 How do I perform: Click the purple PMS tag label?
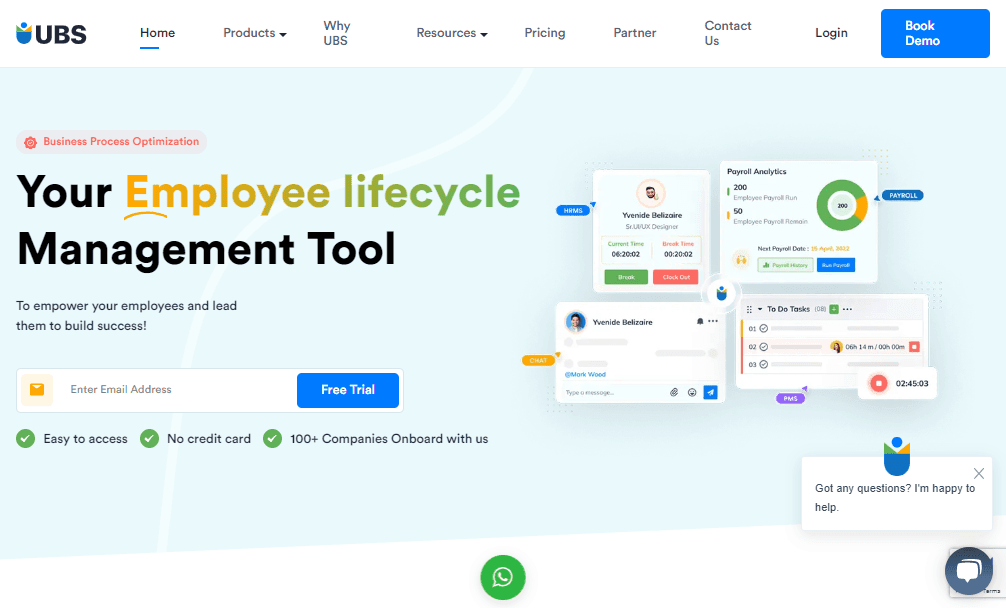(x=790, y=398)
